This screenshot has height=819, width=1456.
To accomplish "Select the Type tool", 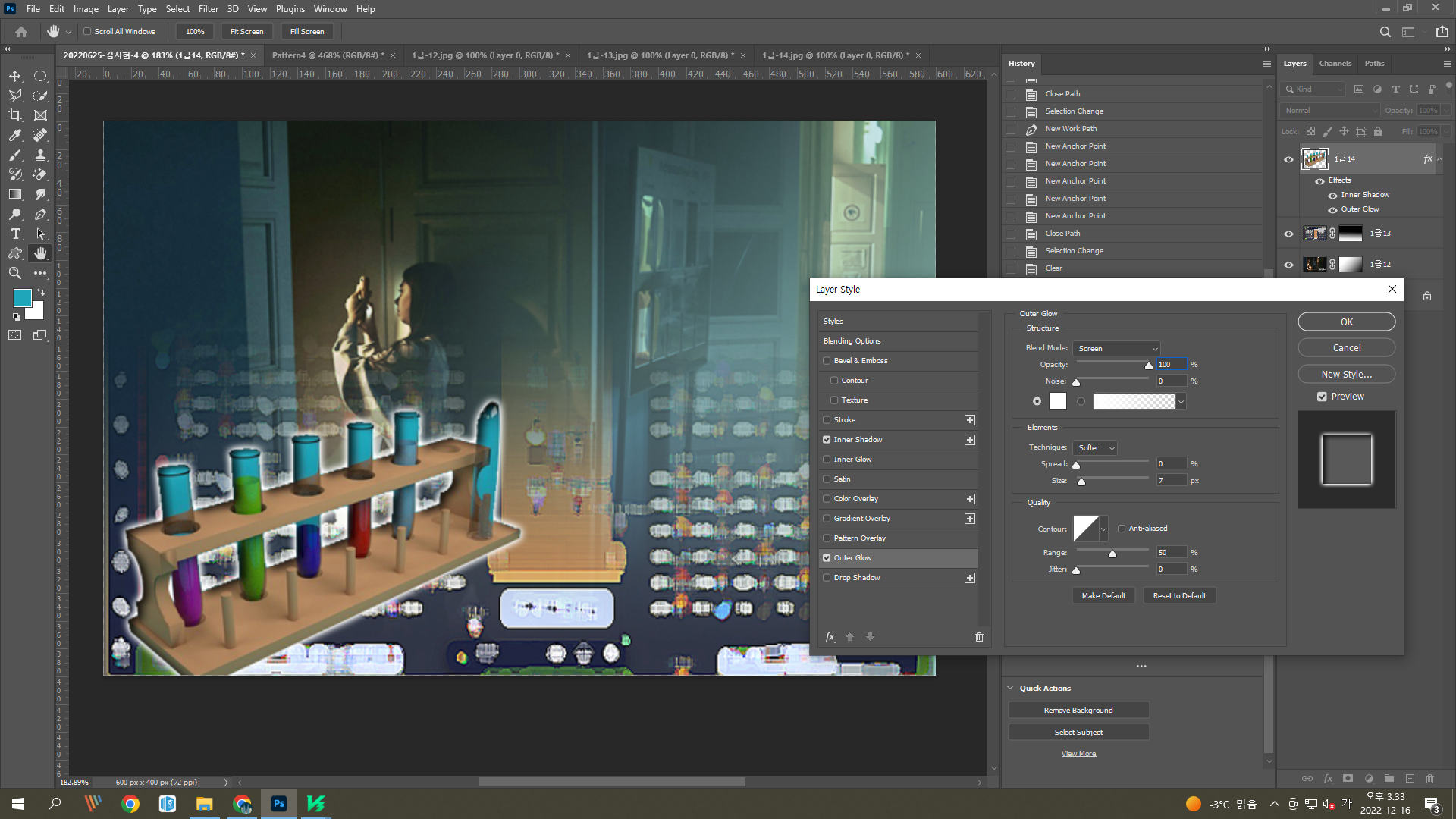I will click(x=14, y=234).
